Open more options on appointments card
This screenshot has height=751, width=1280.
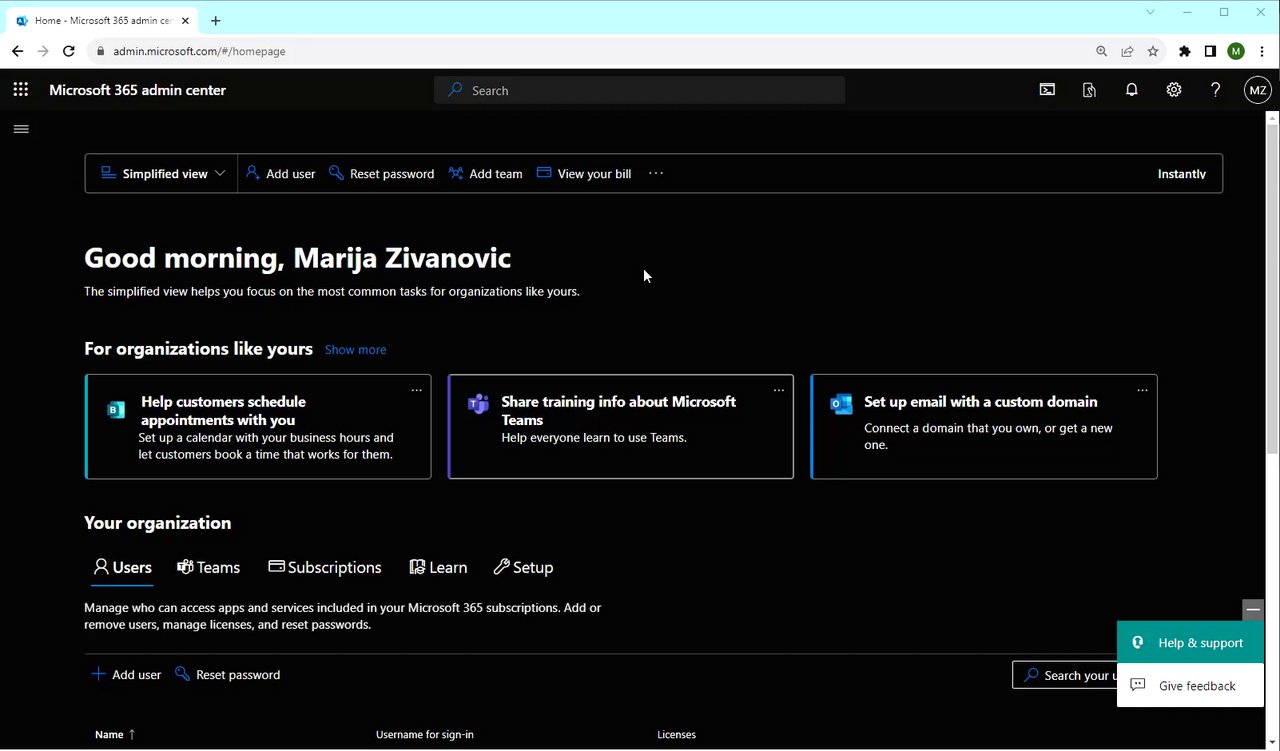[x=417, y=390]
